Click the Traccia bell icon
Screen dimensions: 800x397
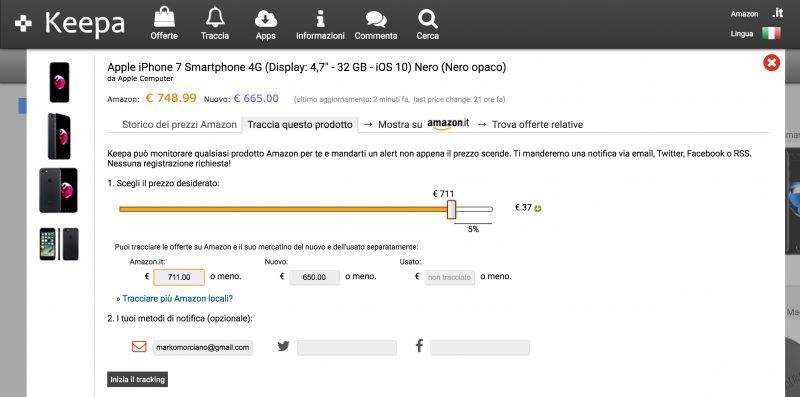[x=215, y=17]
